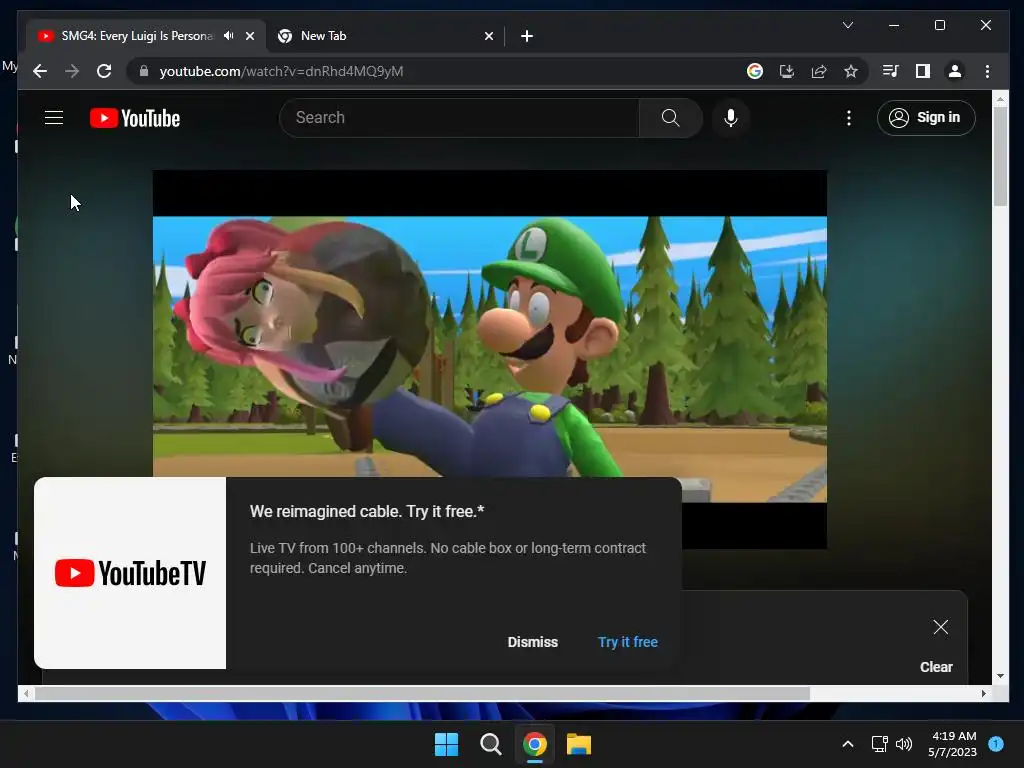Click Try it free link

pyautogui.click(x=628, y=642)
